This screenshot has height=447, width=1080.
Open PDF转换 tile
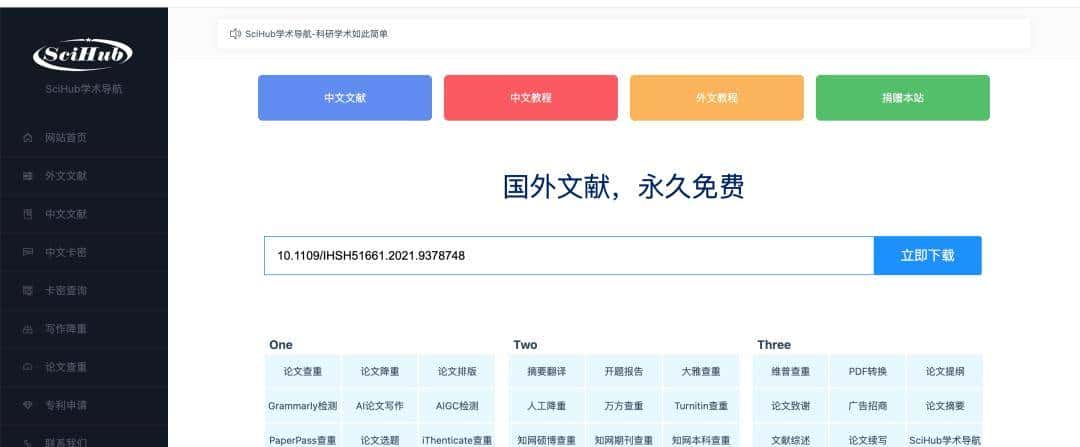(868, 371)
